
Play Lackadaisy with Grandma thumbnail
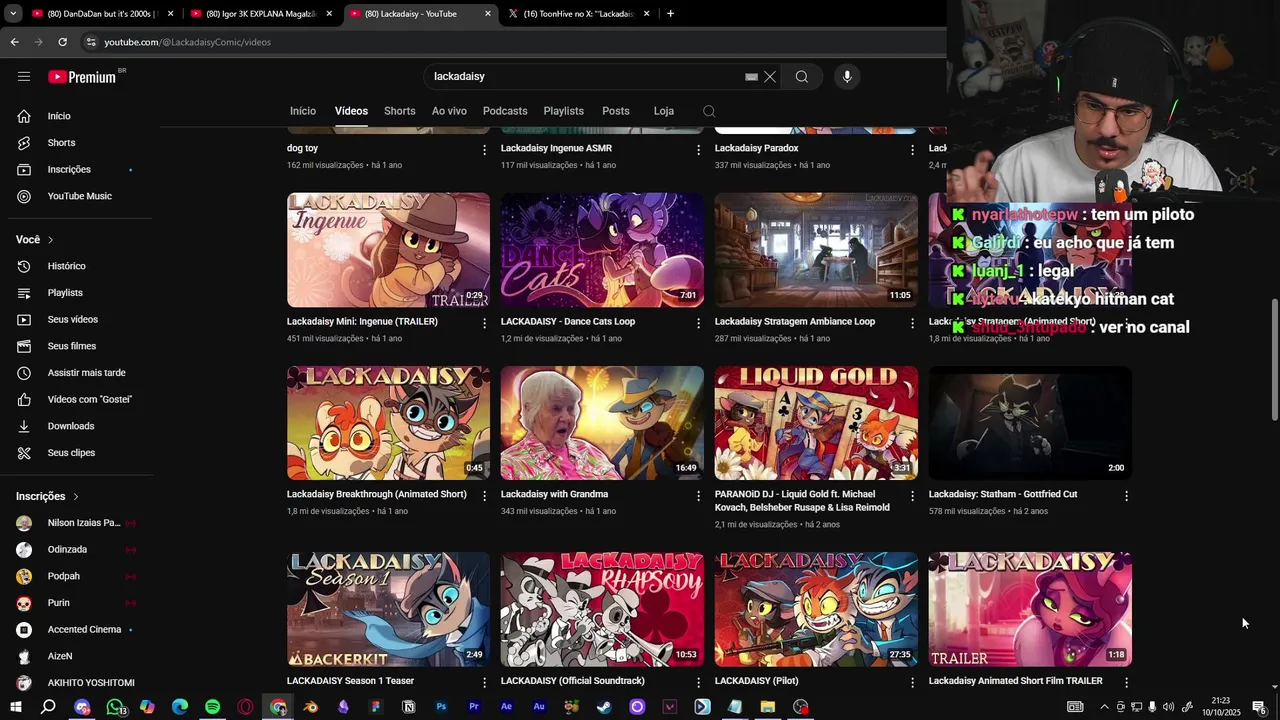coord(602,423)
